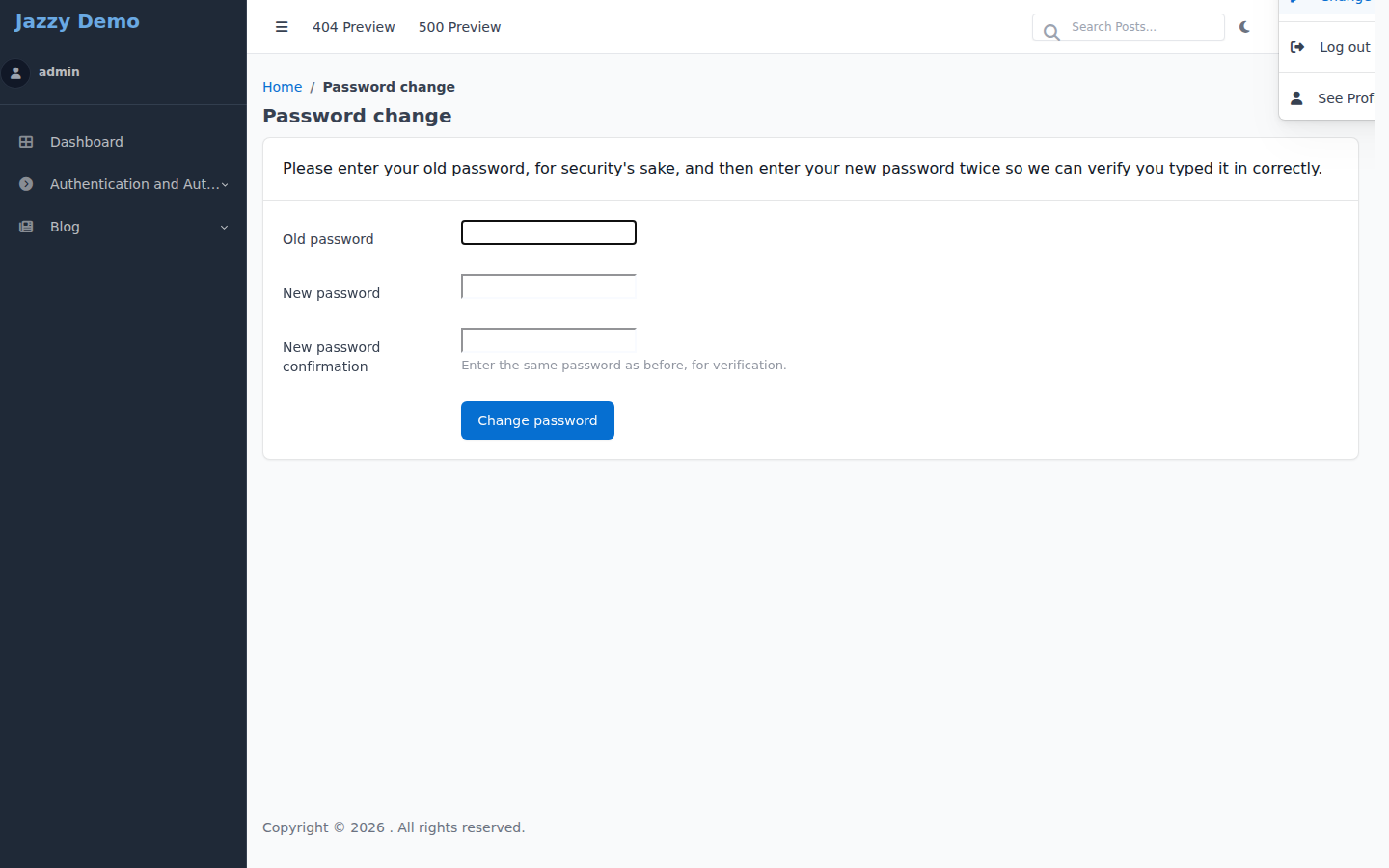Click the Blog newspaper icon

[x=26, y=227]
